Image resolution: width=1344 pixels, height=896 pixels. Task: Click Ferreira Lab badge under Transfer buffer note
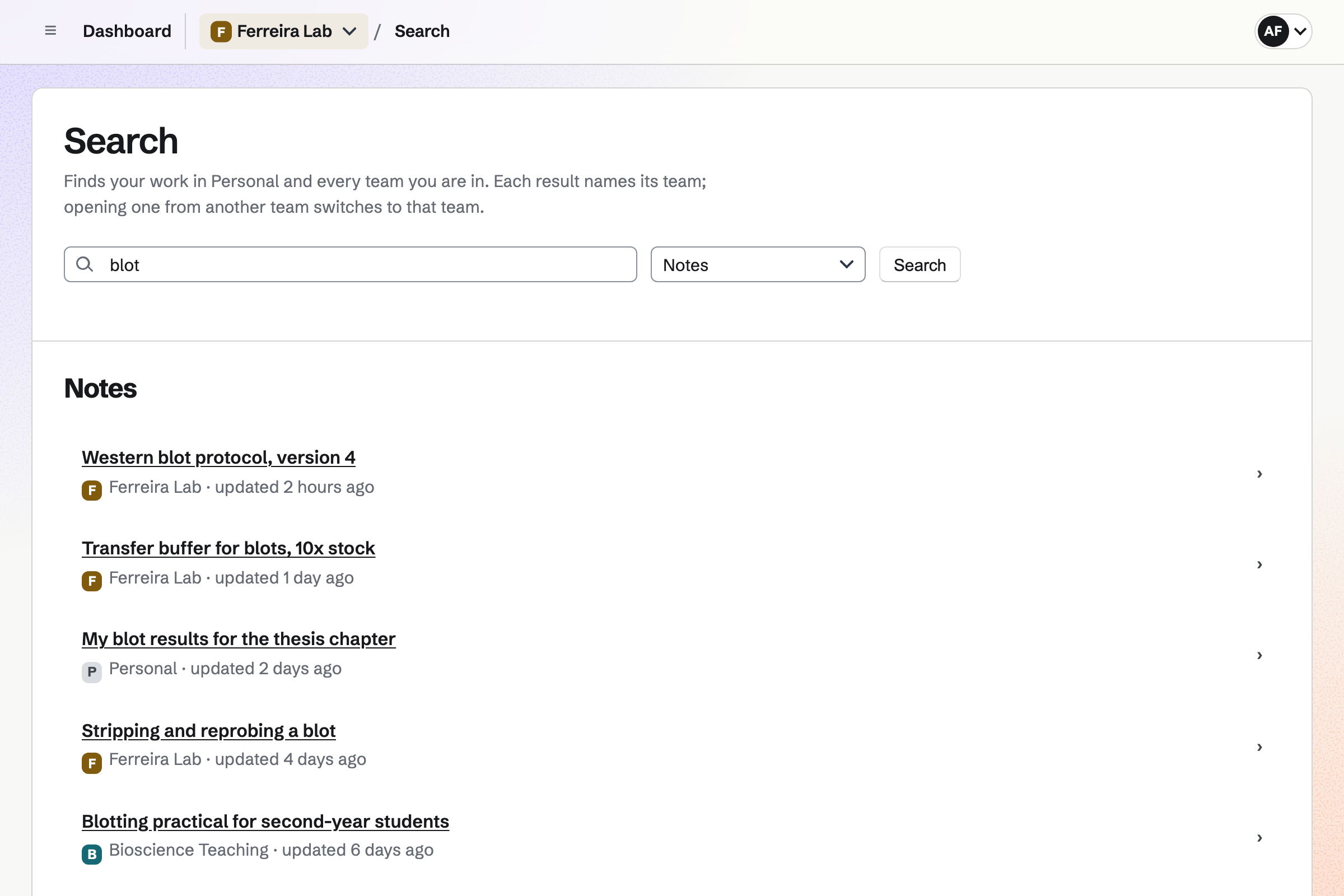91,581
